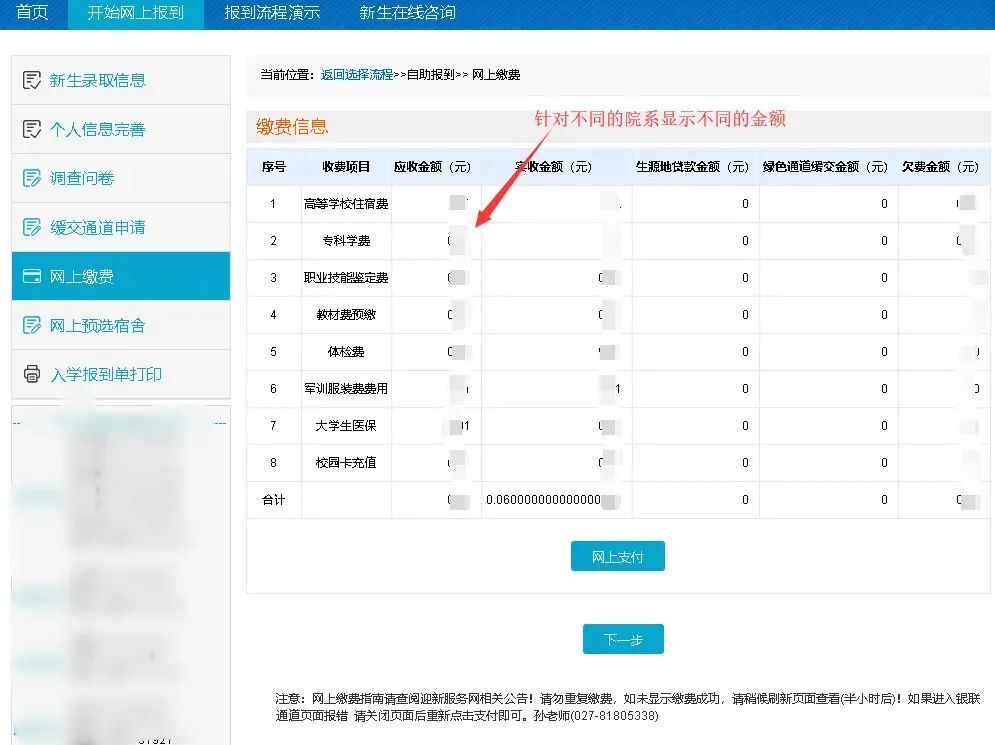Screen dimensions: 995x745
Task: Click the 个人信息完善 sidebar icon
Action: (32, 129)
